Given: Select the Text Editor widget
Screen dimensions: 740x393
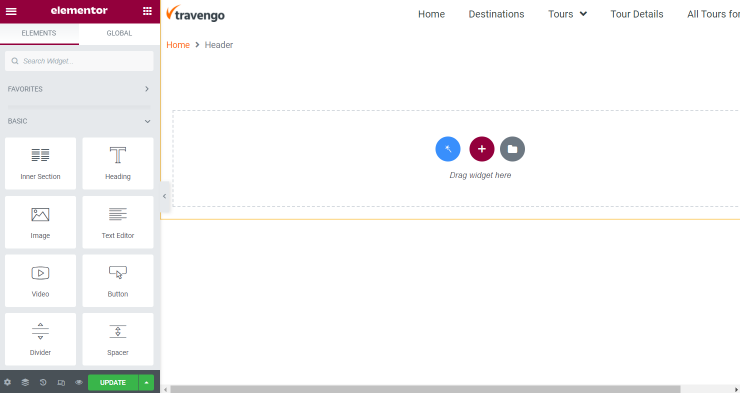Looking at the screenshot, I should [118, 222].
